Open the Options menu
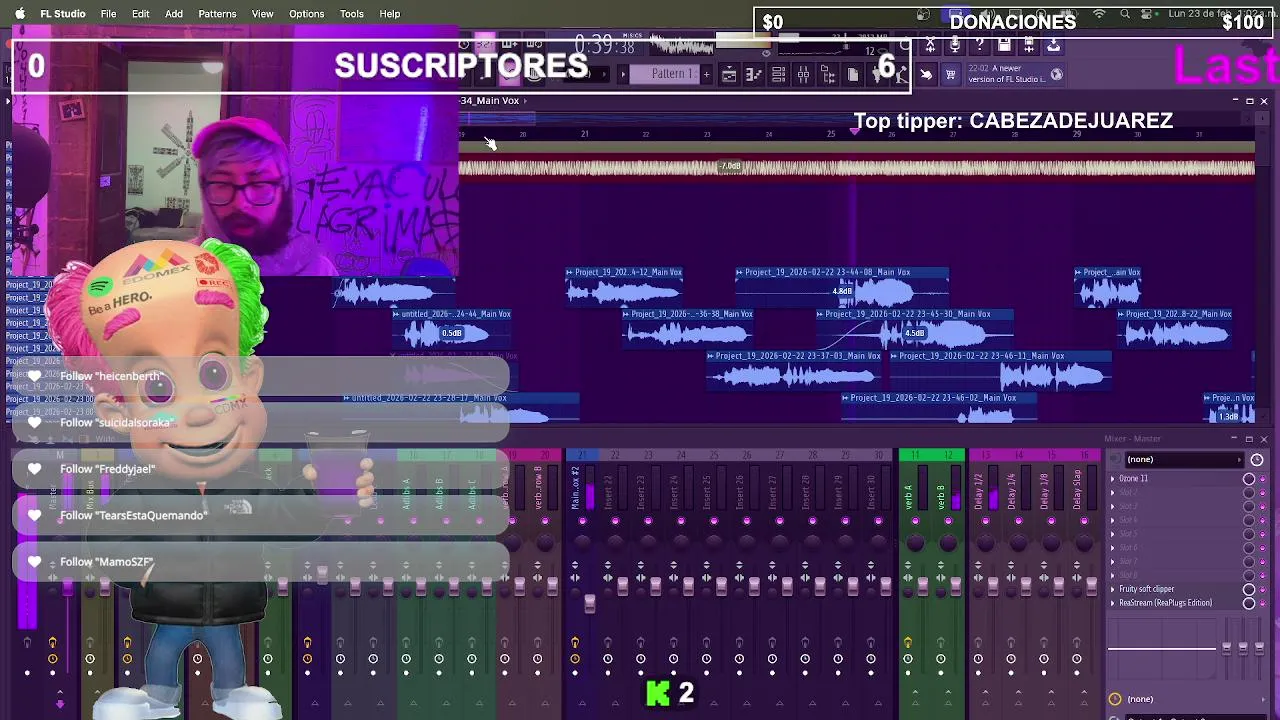Image resolution: width=1280 pixels, height=720 pixels. point(307,14)
